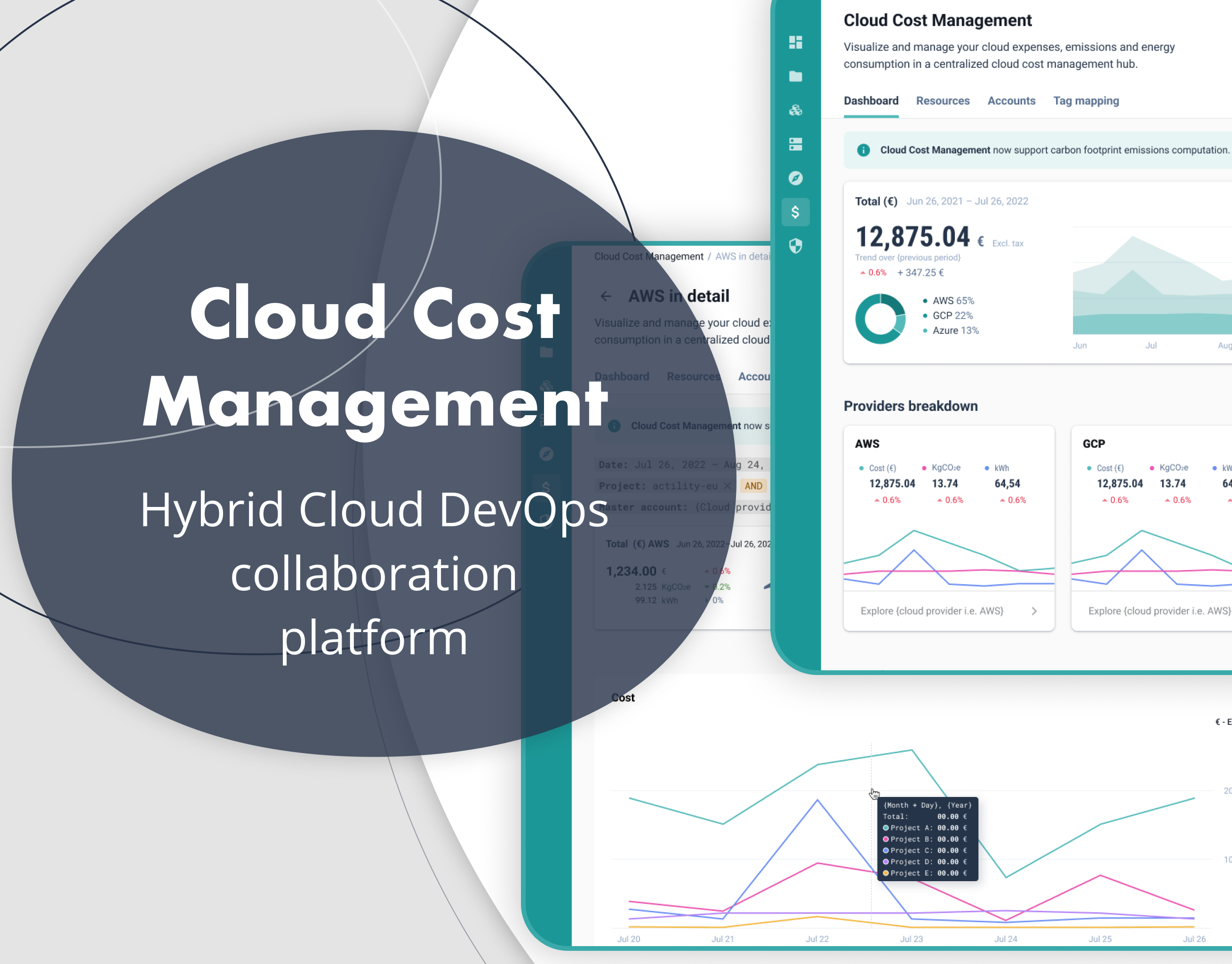Click the AWS card kWh value 64,54
This screenshot has width=1232, height=964.
[x=1007, y=484]
